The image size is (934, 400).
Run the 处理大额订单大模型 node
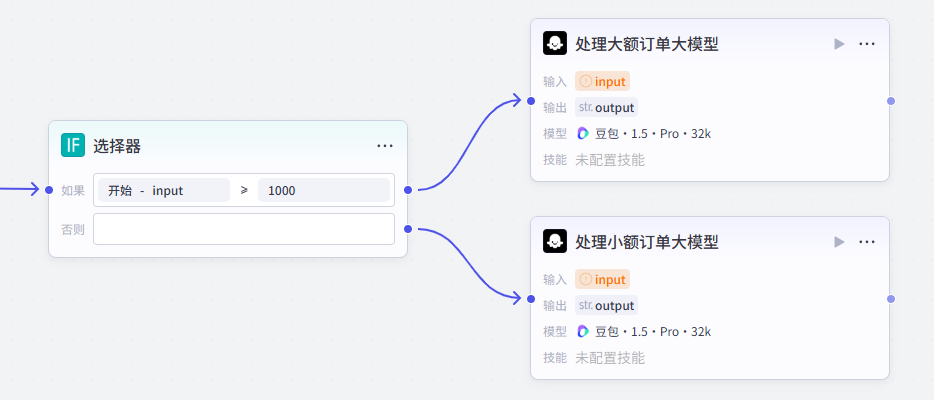coord(839,44)
